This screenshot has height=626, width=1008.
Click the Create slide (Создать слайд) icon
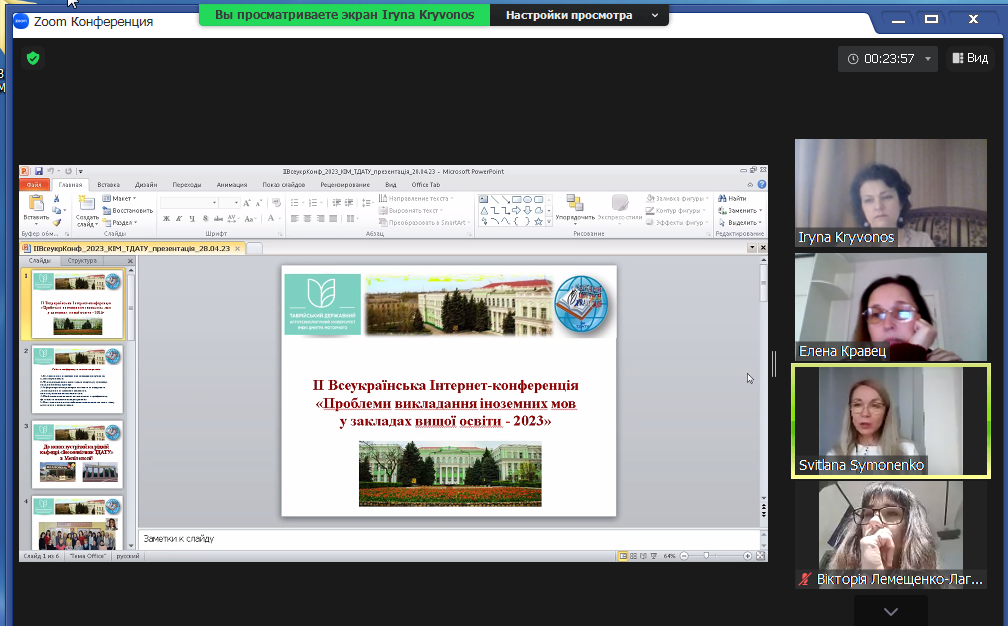[87, 204]
